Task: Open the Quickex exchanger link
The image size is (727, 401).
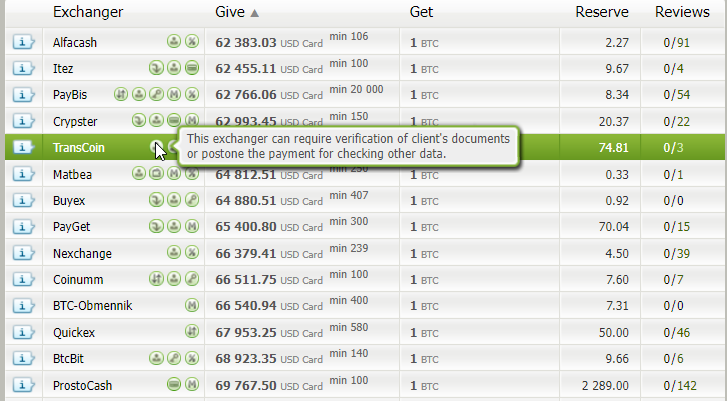Action: tap(74, 333)
